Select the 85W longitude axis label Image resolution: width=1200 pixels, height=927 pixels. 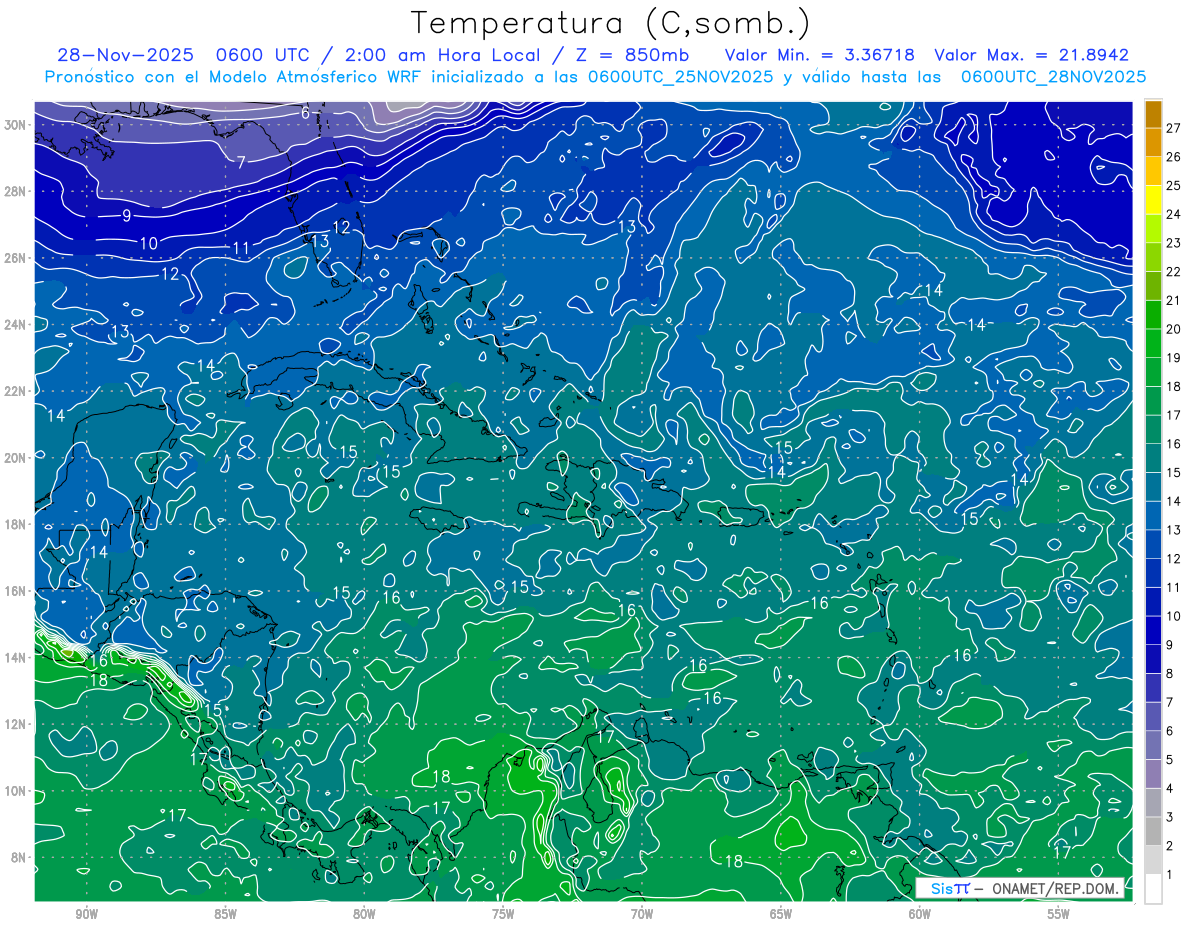[225, 914]
